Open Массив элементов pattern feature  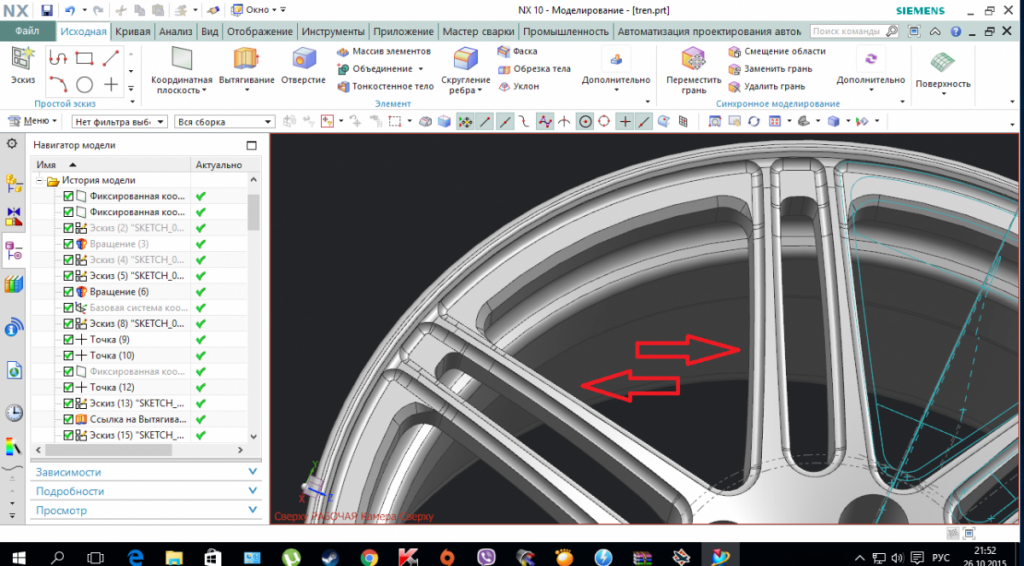coord(384,51)
